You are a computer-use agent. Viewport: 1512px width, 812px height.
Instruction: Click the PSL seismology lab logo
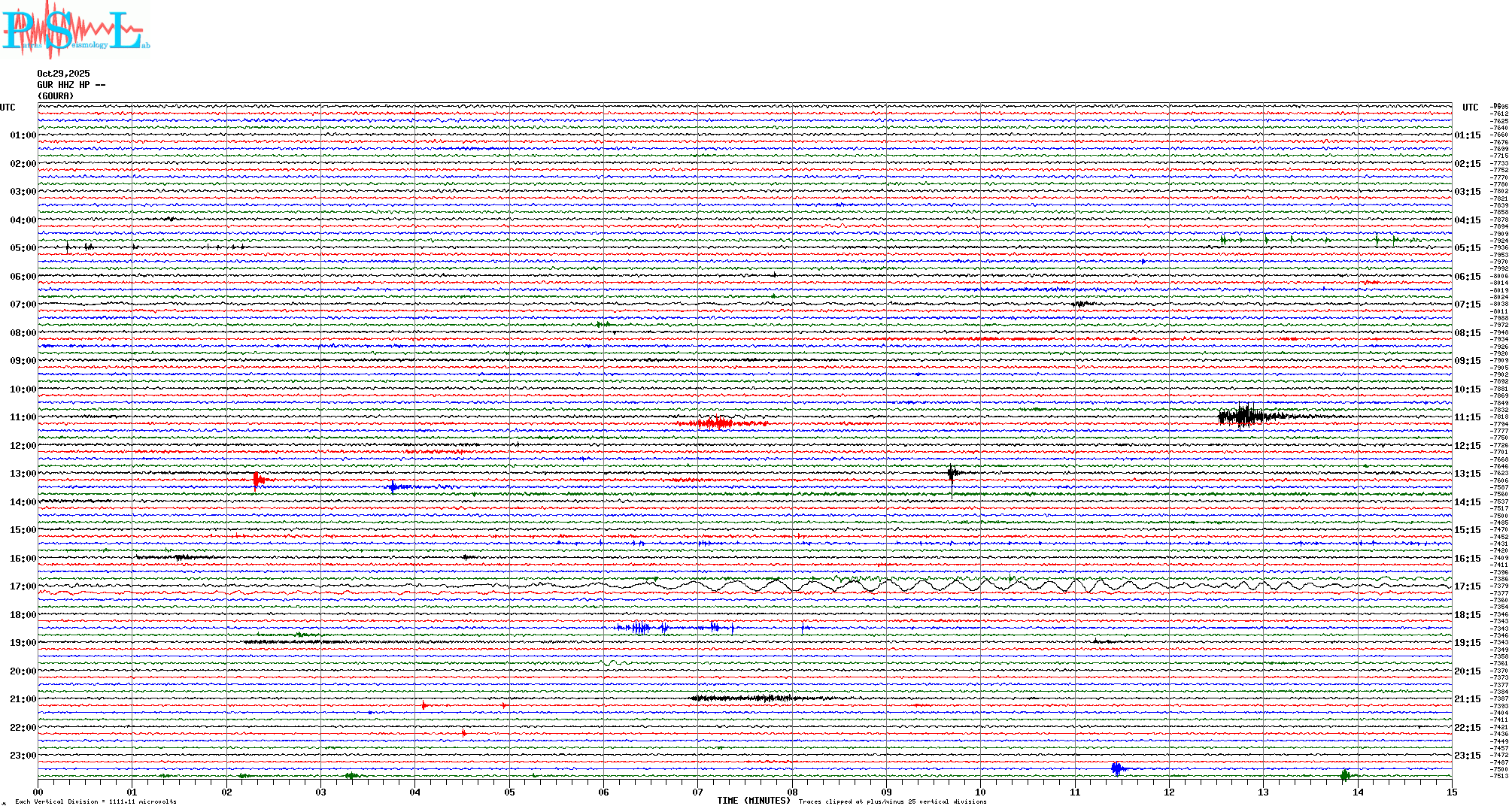tap(75, 30)
